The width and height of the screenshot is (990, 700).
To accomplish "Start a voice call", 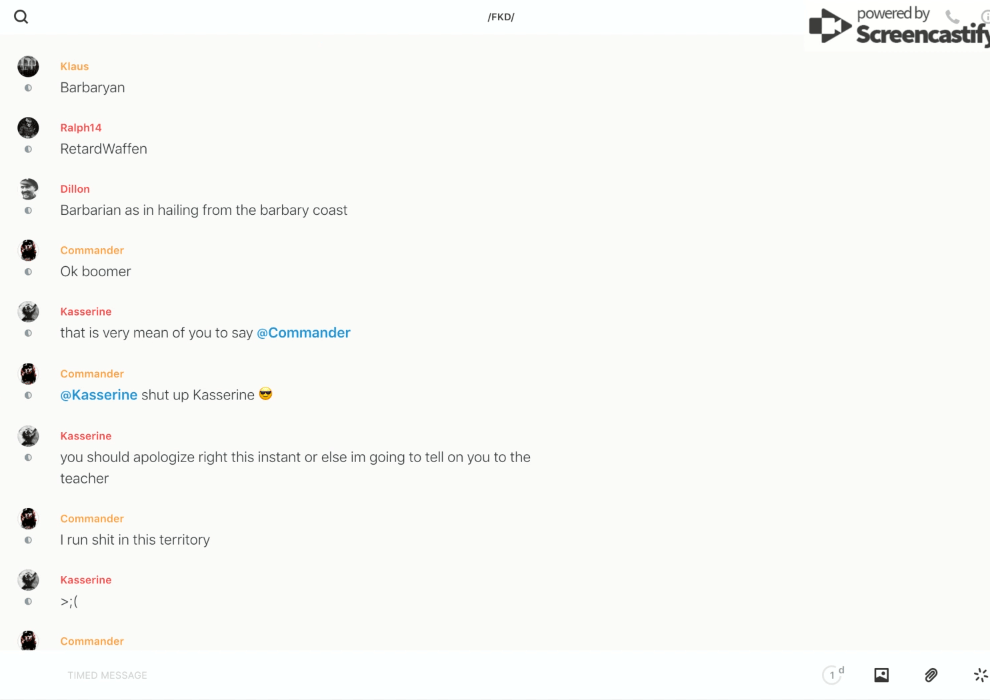I will coord(952,17).
